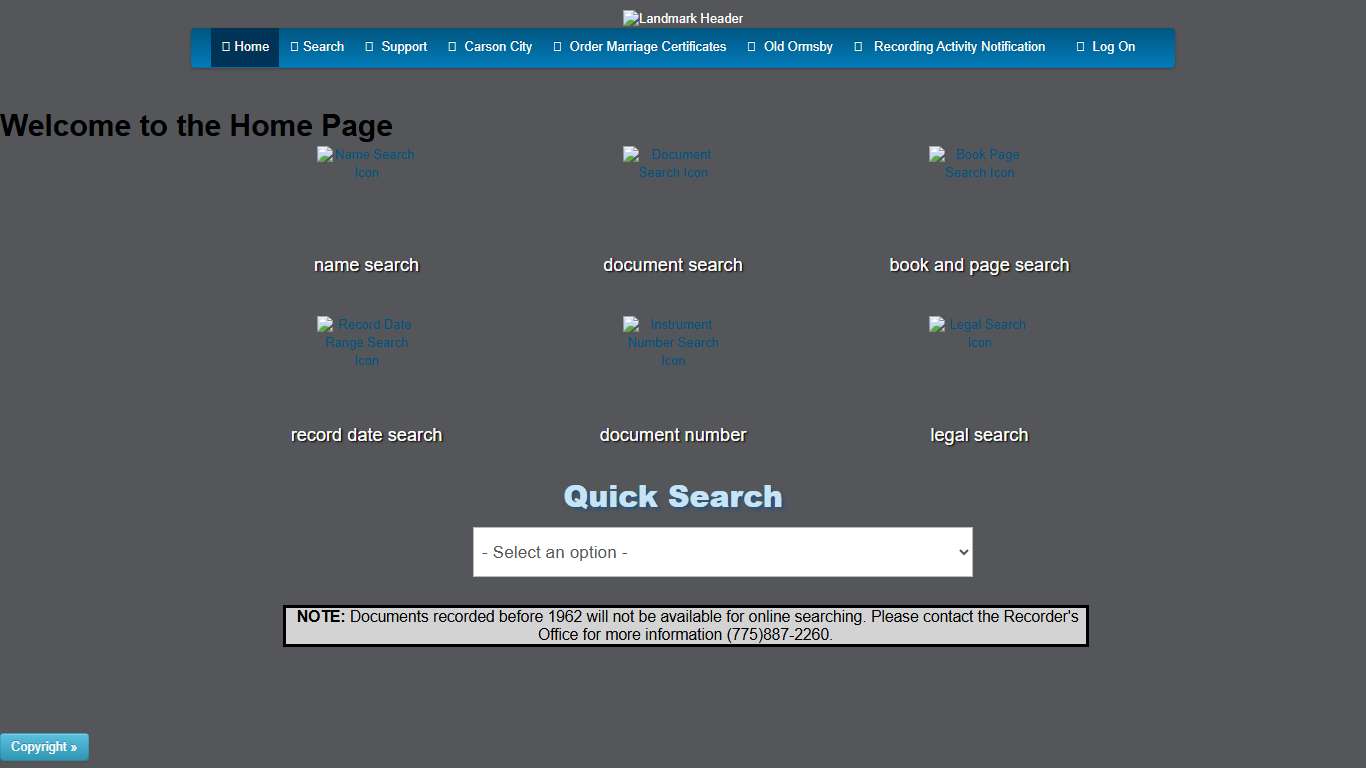Open Order Marriage Certificates
1366x768 pixels.
pyautogui.click(x=640, y=46)
